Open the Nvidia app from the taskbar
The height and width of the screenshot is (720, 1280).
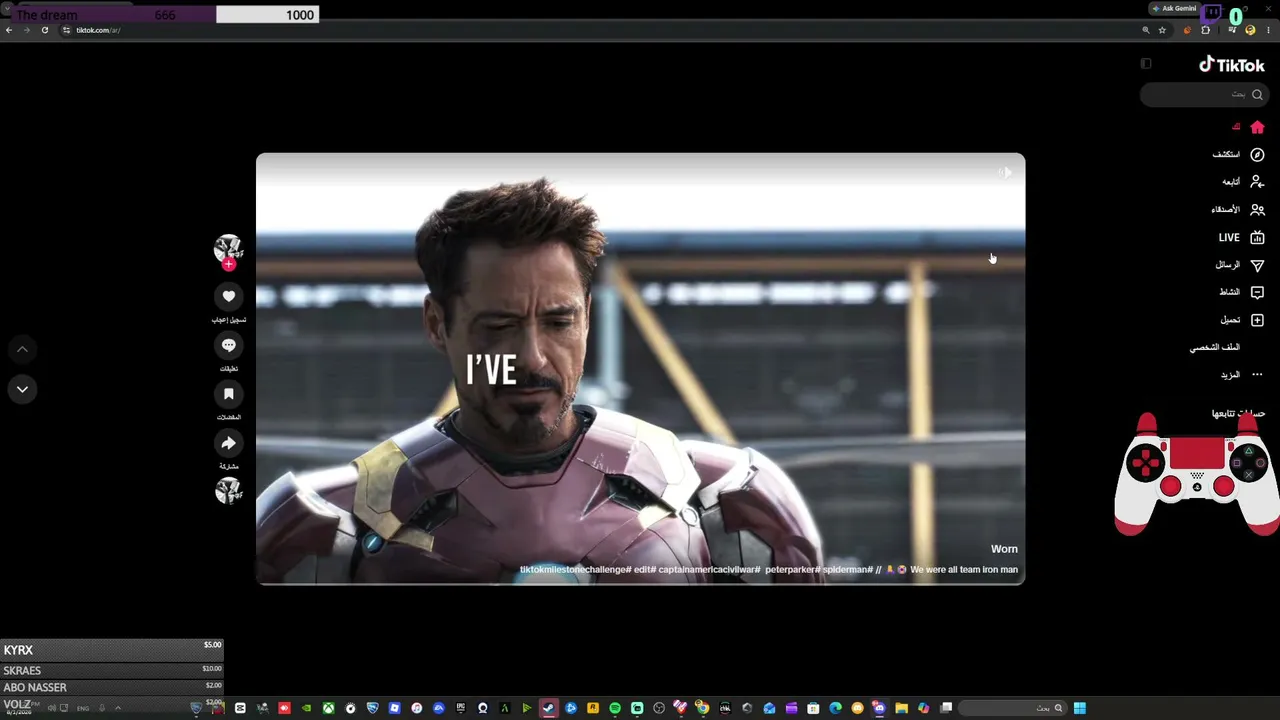(x=306, y=708)
